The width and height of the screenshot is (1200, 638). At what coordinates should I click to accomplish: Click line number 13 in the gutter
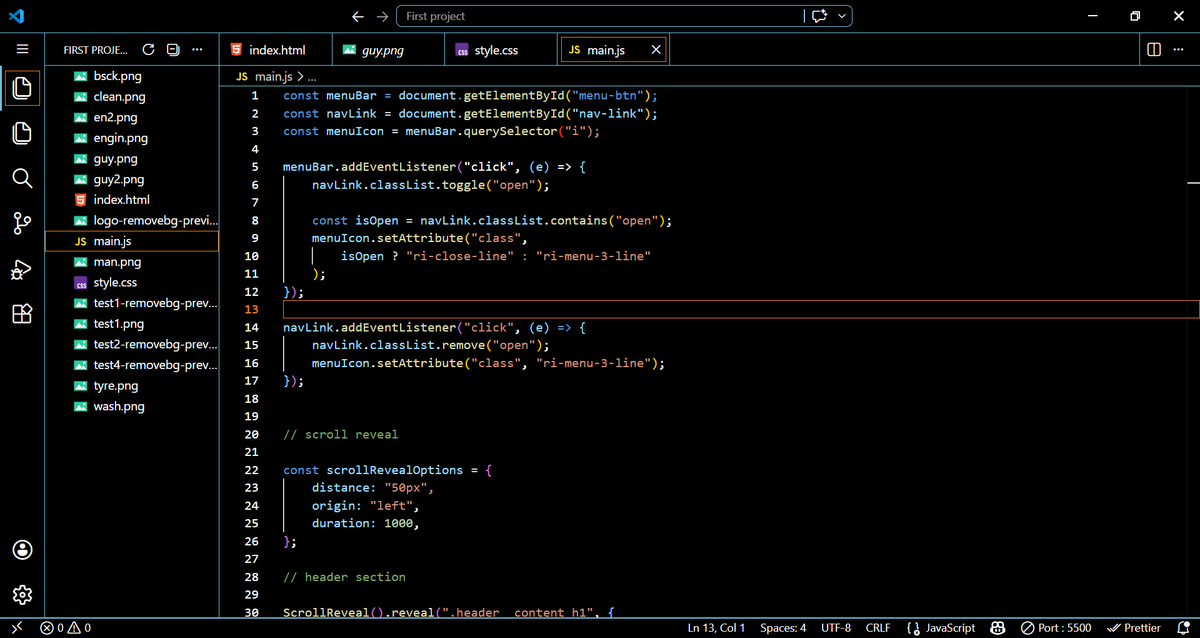pyautogui.click(x=252, y=310)
